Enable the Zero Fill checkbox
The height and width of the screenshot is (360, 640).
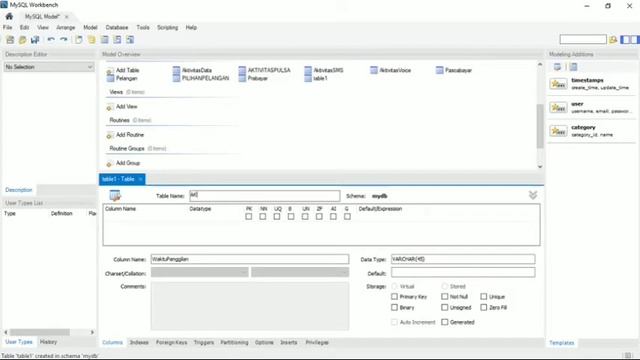pyautogui.click(x=484, y=307)
